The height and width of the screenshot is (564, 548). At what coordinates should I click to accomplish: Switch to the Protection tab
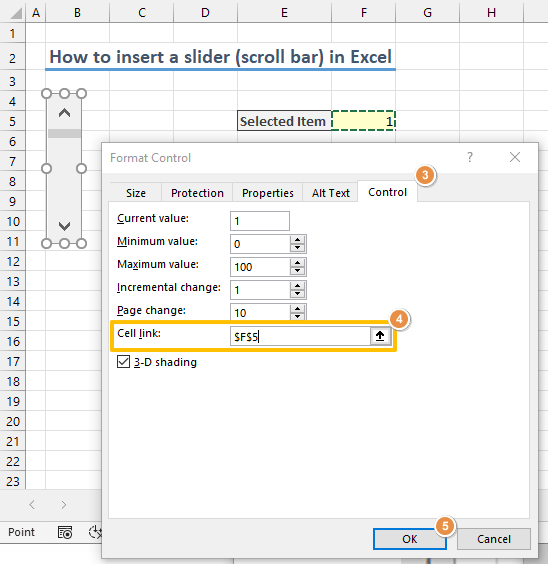coord(197,193)
